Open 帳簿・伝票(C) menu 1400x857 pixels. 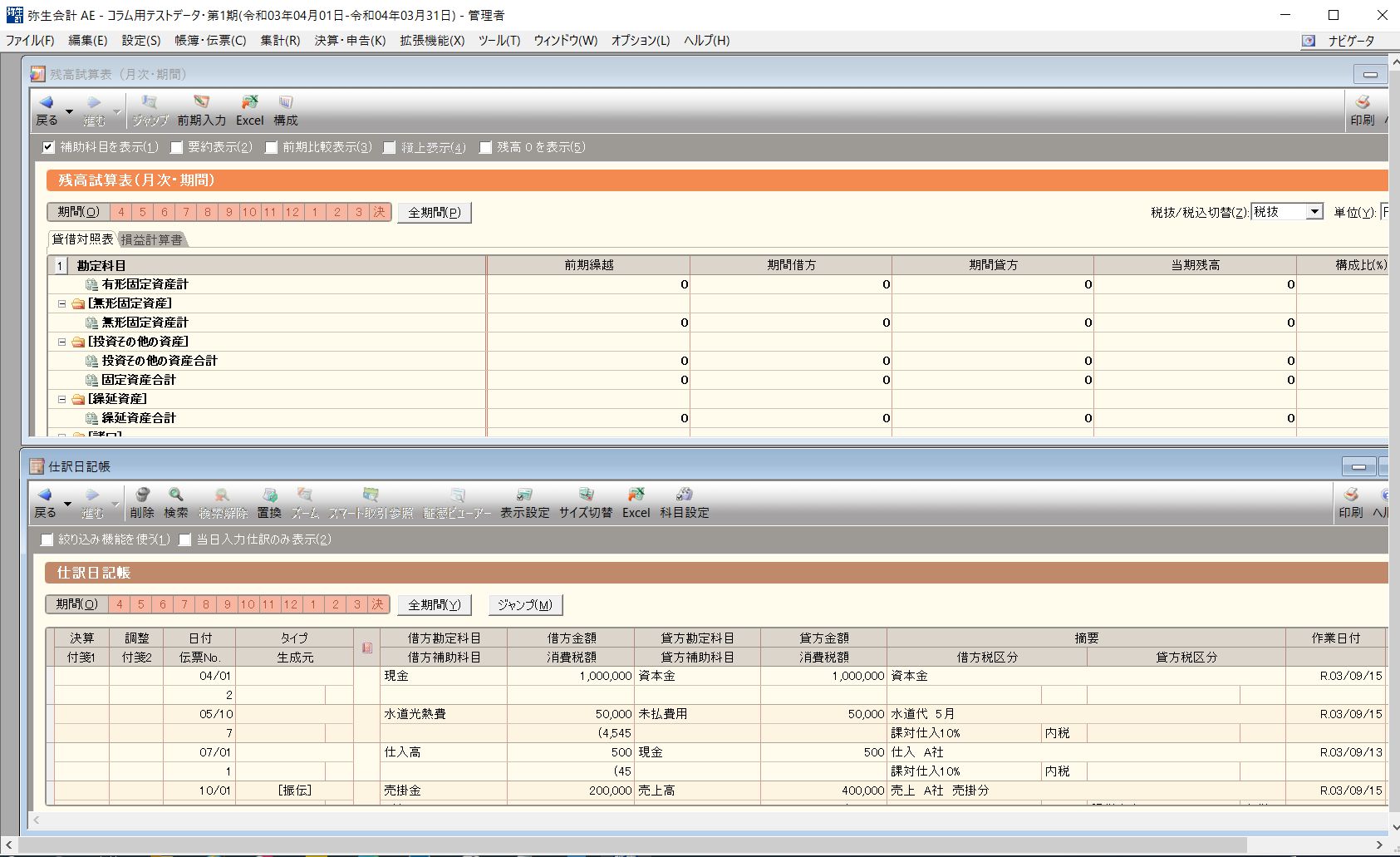210,41
